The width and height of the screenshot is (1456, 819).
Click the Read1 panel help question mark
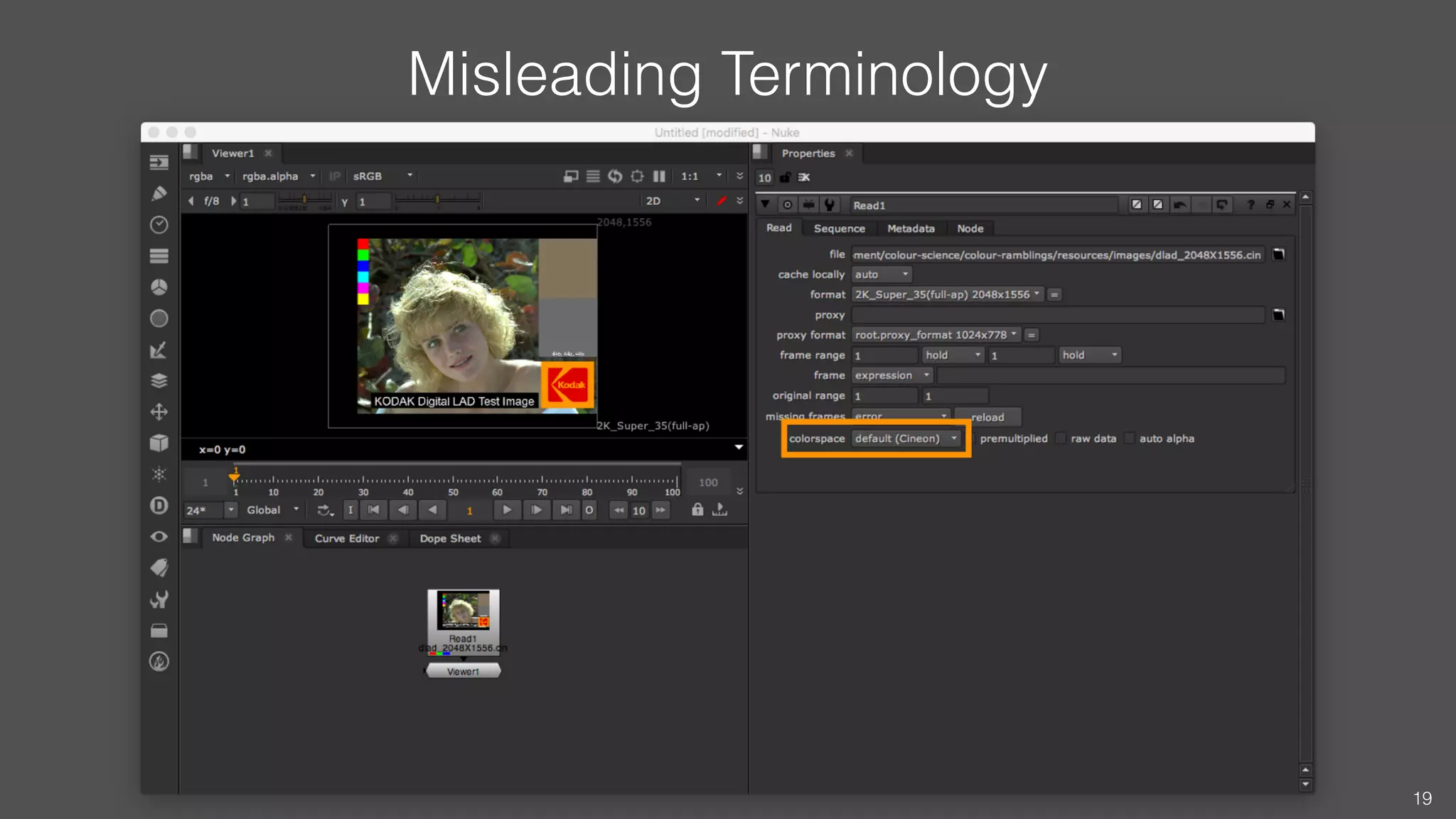1251,205
